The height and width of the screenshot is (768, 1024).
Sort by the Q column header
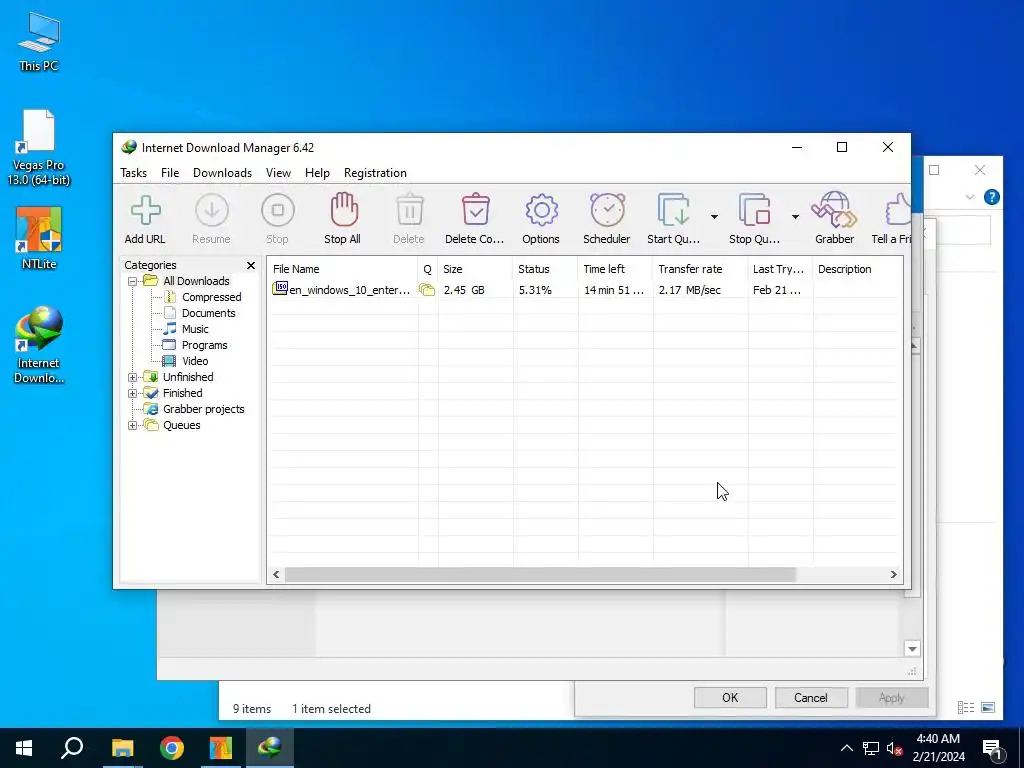point(428,269)
